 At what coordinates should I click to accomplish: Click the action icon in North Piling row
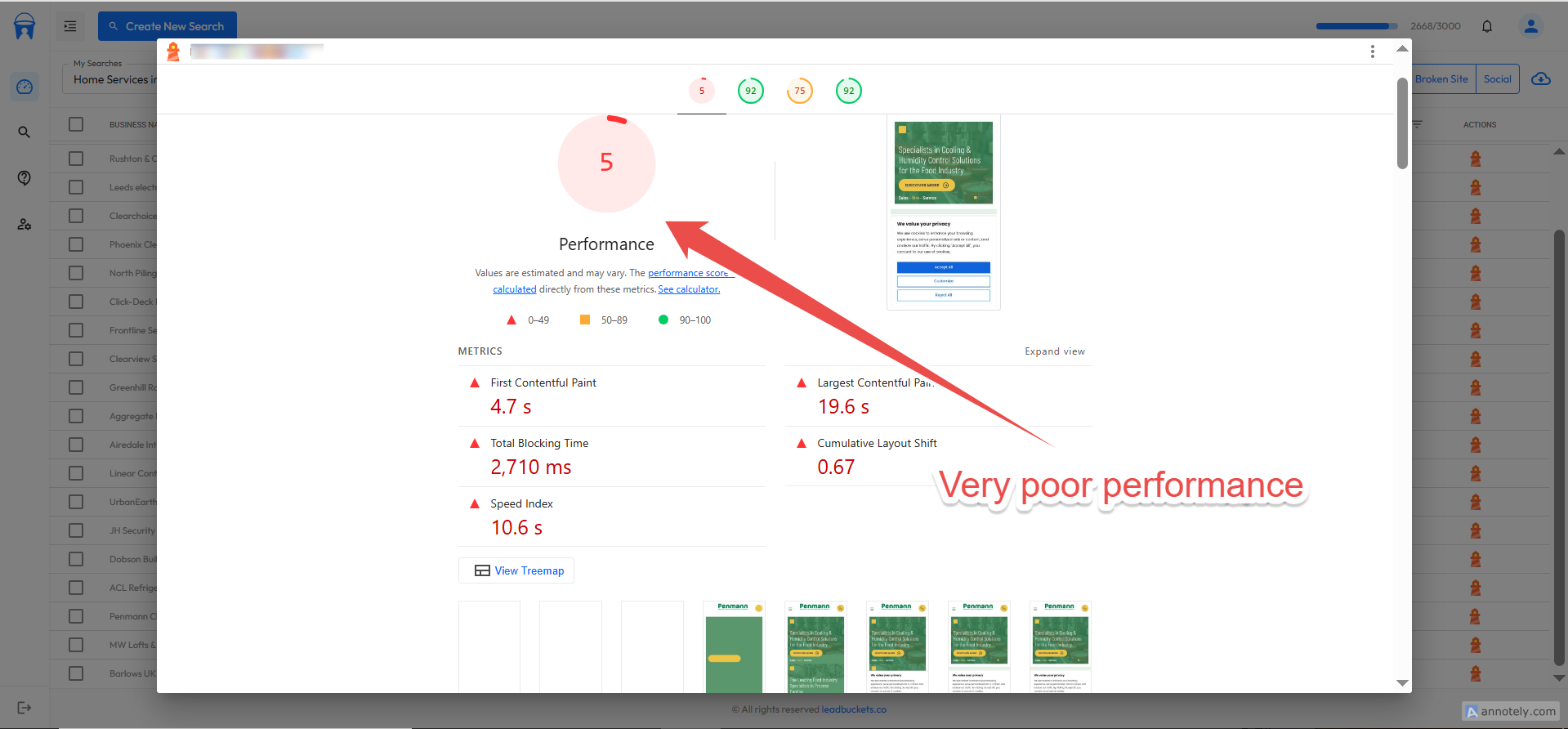[x=1476, y=273]
